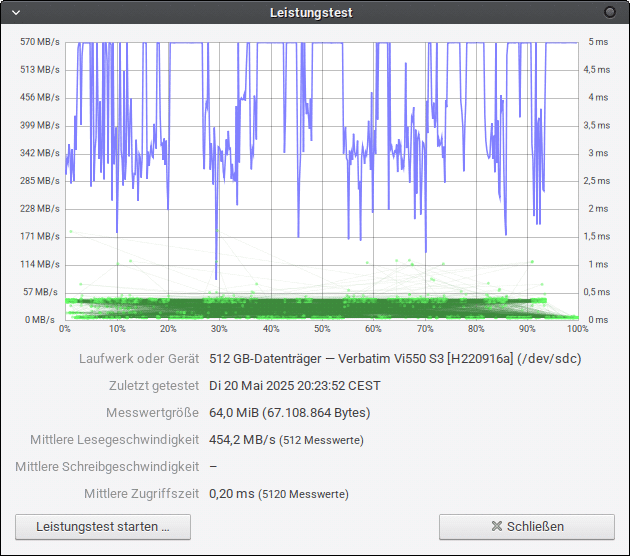630x556 pixels.
Task: Click the 100% label on the x-axis
Action: point(577,329)
